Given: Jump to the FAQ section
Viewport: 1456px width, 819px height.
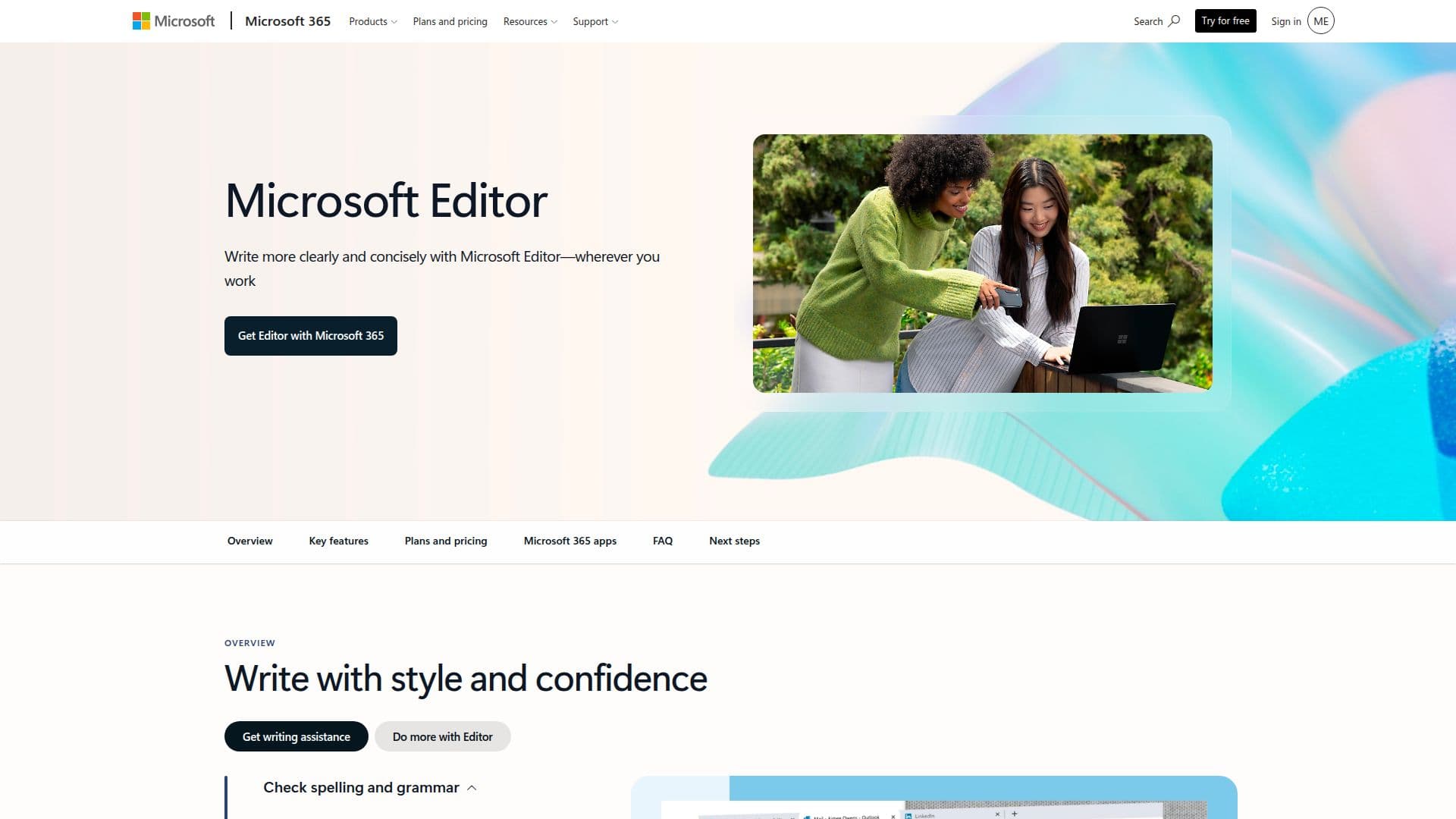Looking at the screenshot, I should 663,541.
